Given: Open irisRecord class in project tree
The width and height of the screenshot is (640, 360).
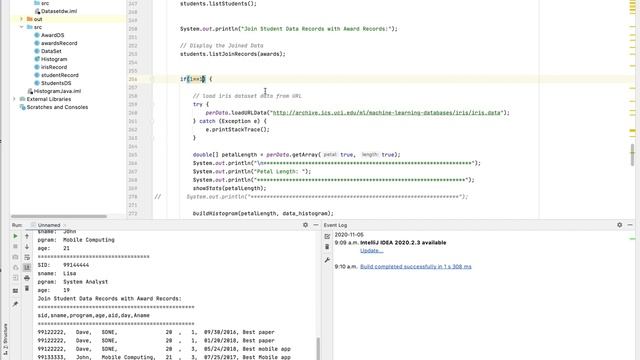Looking at the screenshot, I should coord(53,67).
